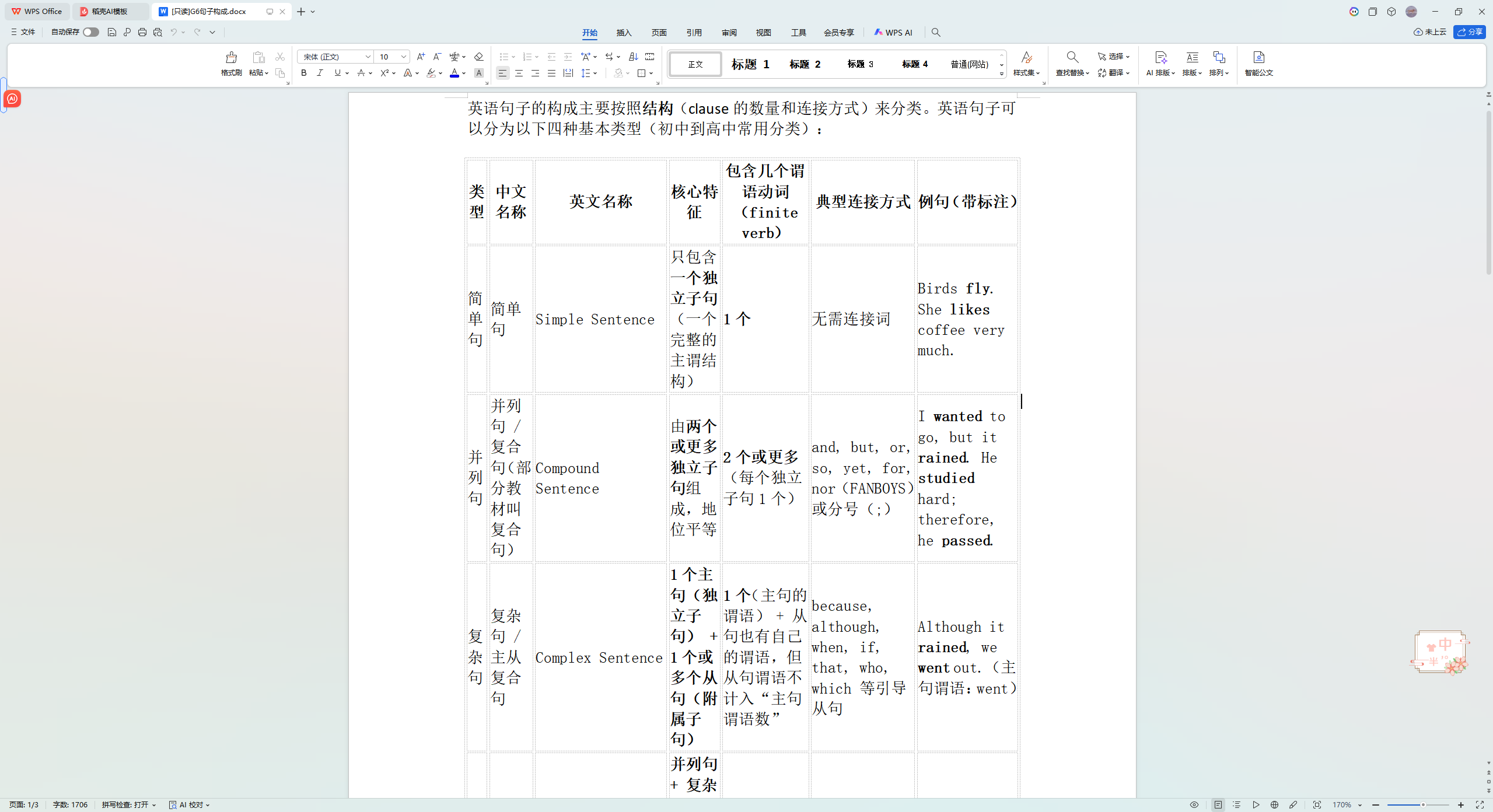This screenshot has height=812, width=1493.
Task: Toggle the pen annotation mode icon
Action: pos(1293,804)
